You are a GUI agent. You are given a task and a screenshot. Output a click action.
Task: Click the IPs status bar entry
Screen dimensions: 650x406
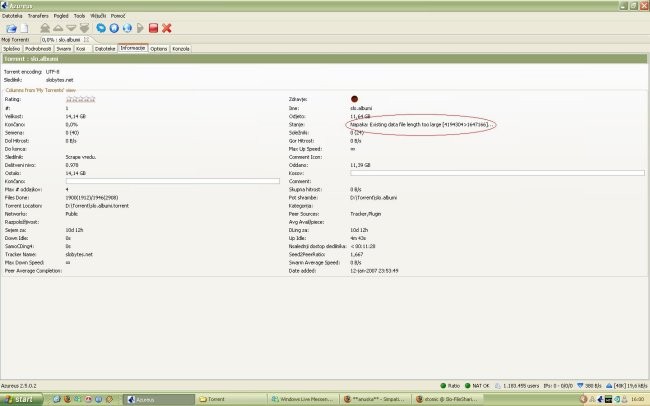click(558, 386)
